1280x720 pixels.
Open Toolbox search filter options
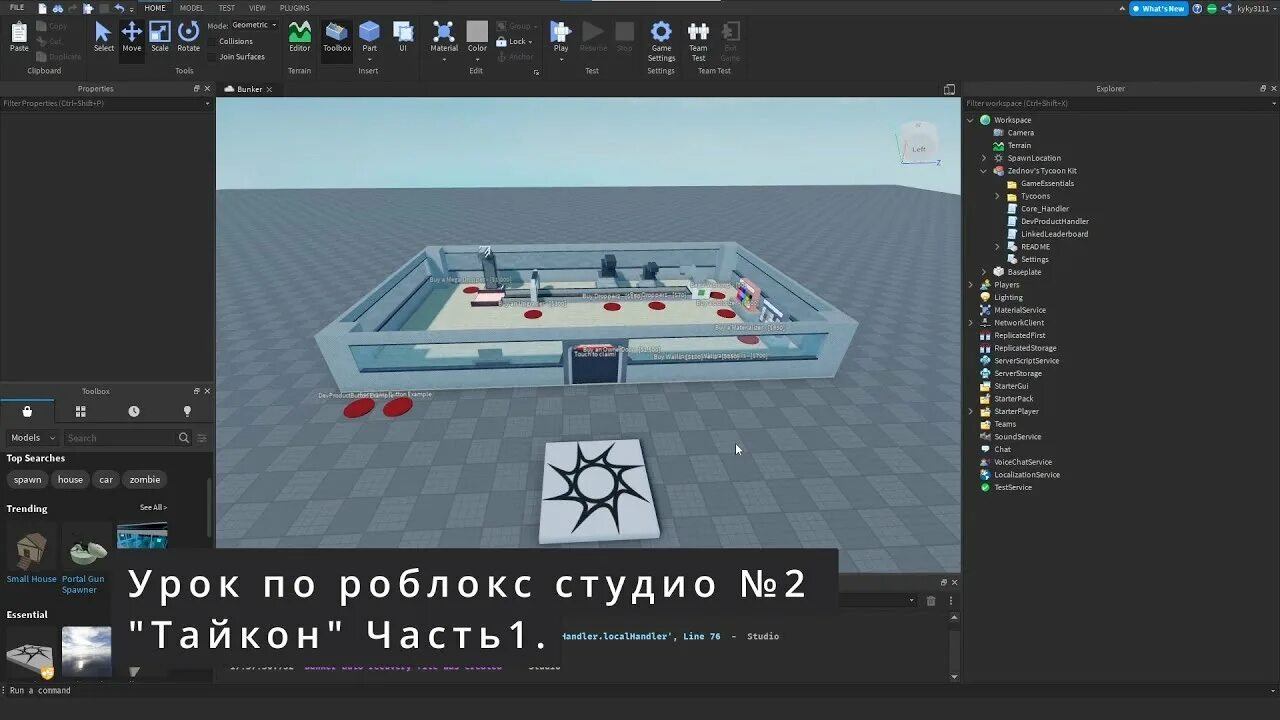(x=202, y=438)
